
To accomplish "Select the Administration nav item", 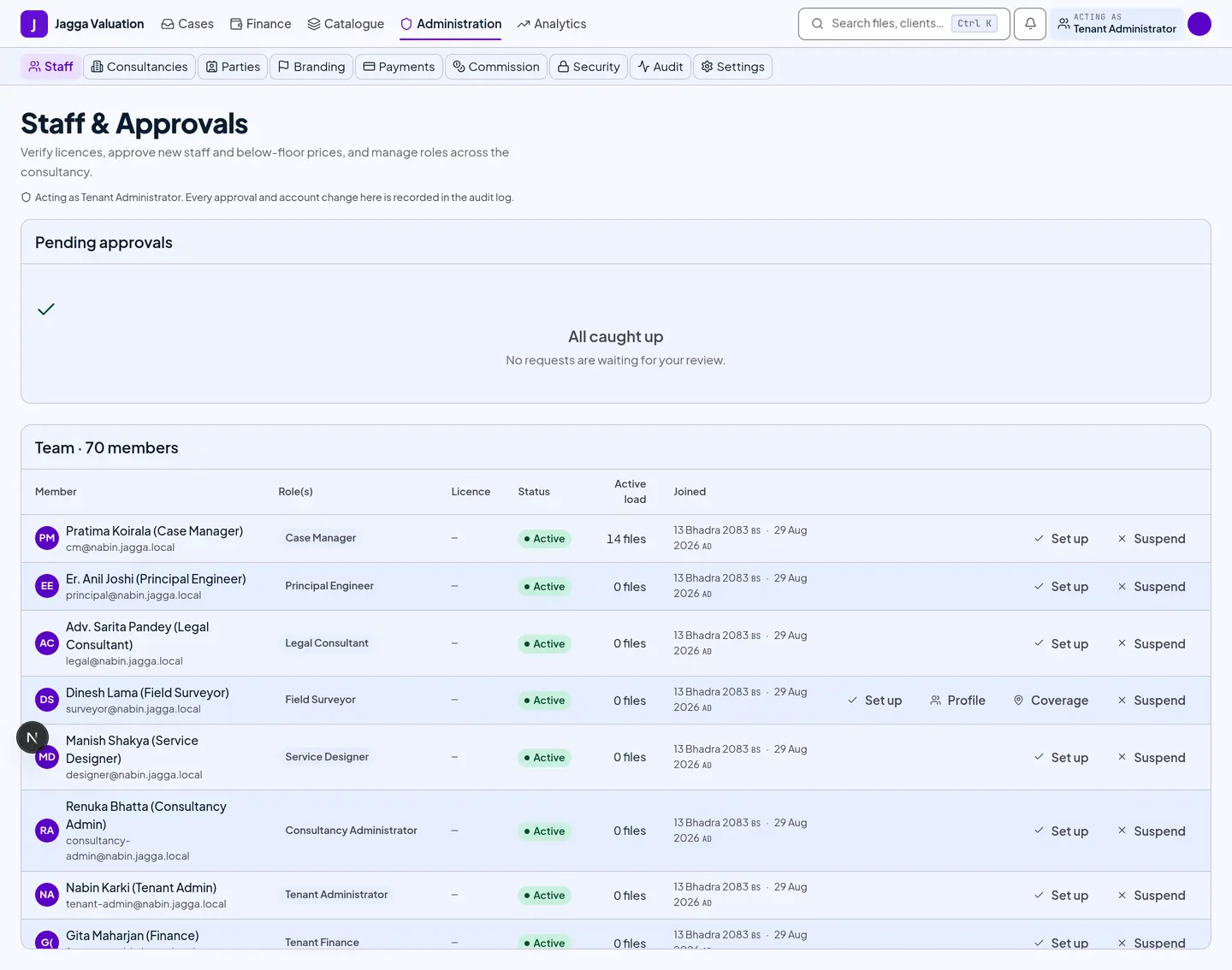I will (x=451, y=24).
